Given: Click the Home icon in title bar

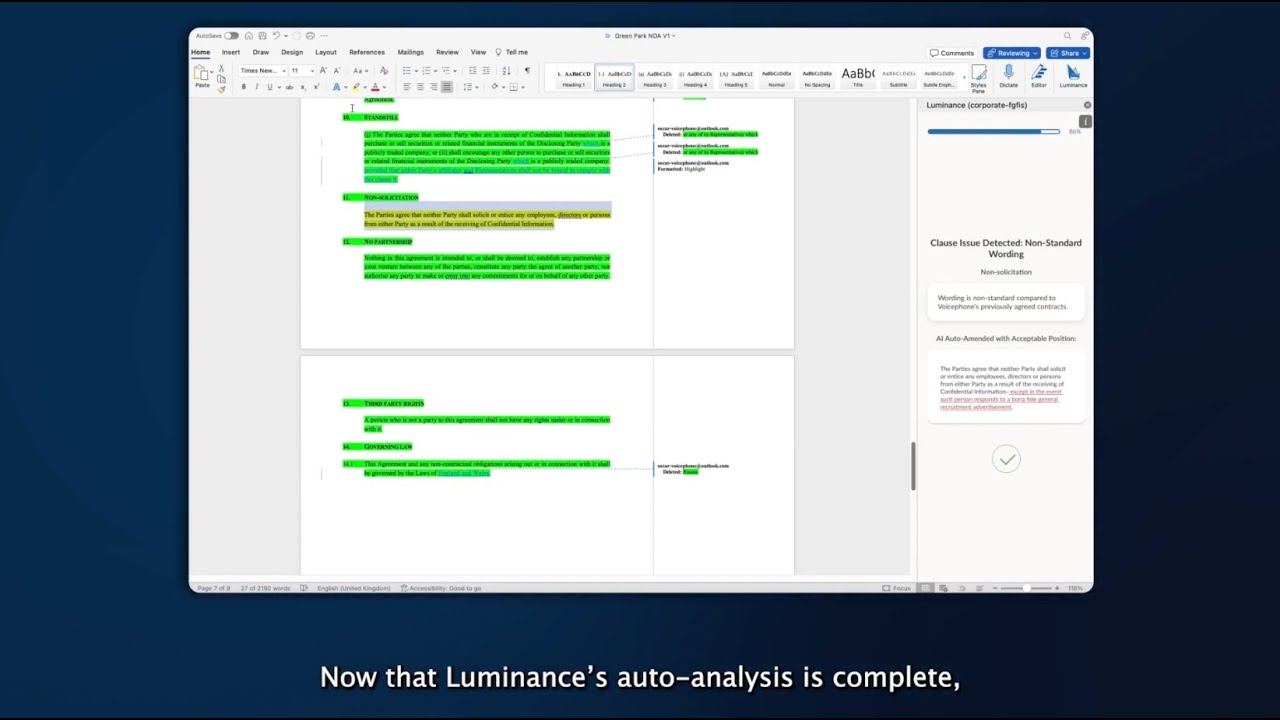Looking at the screenshot, I should [249, 36].
